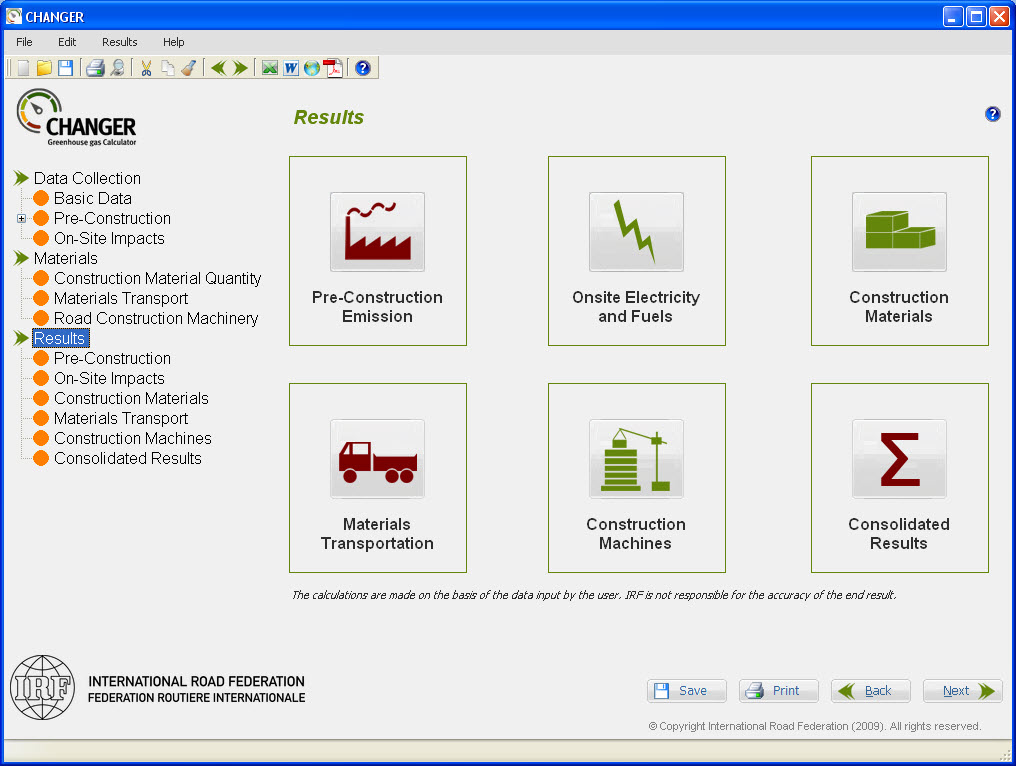Open the Results menu
This screenshot has width=1016, height=766.
[x=119, y=42]
